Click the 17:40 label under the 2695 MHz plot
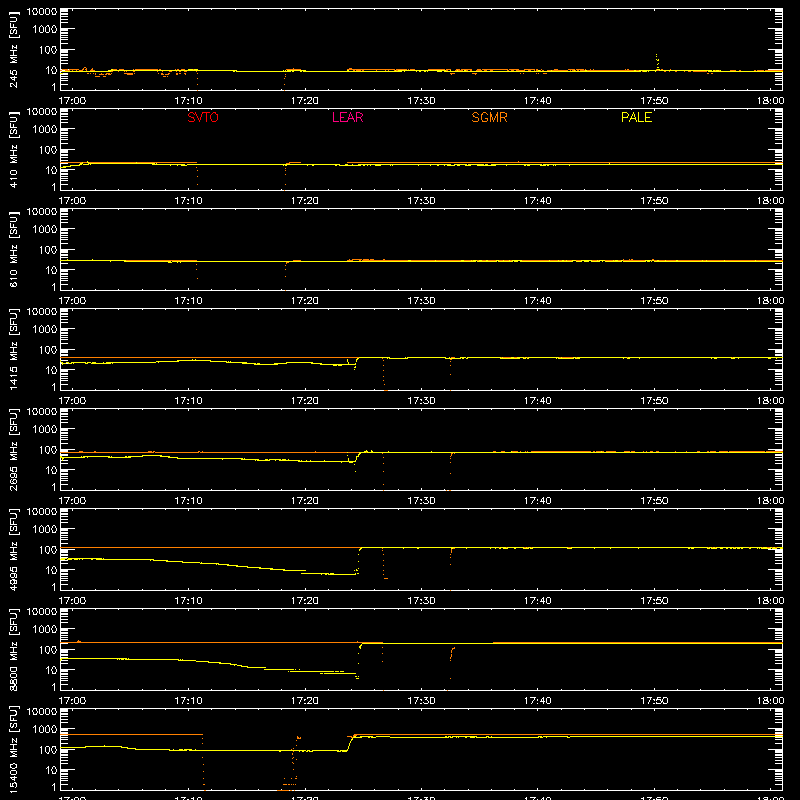Image resolution: width=800 pixels, height=800 pixels. [537, 501]
